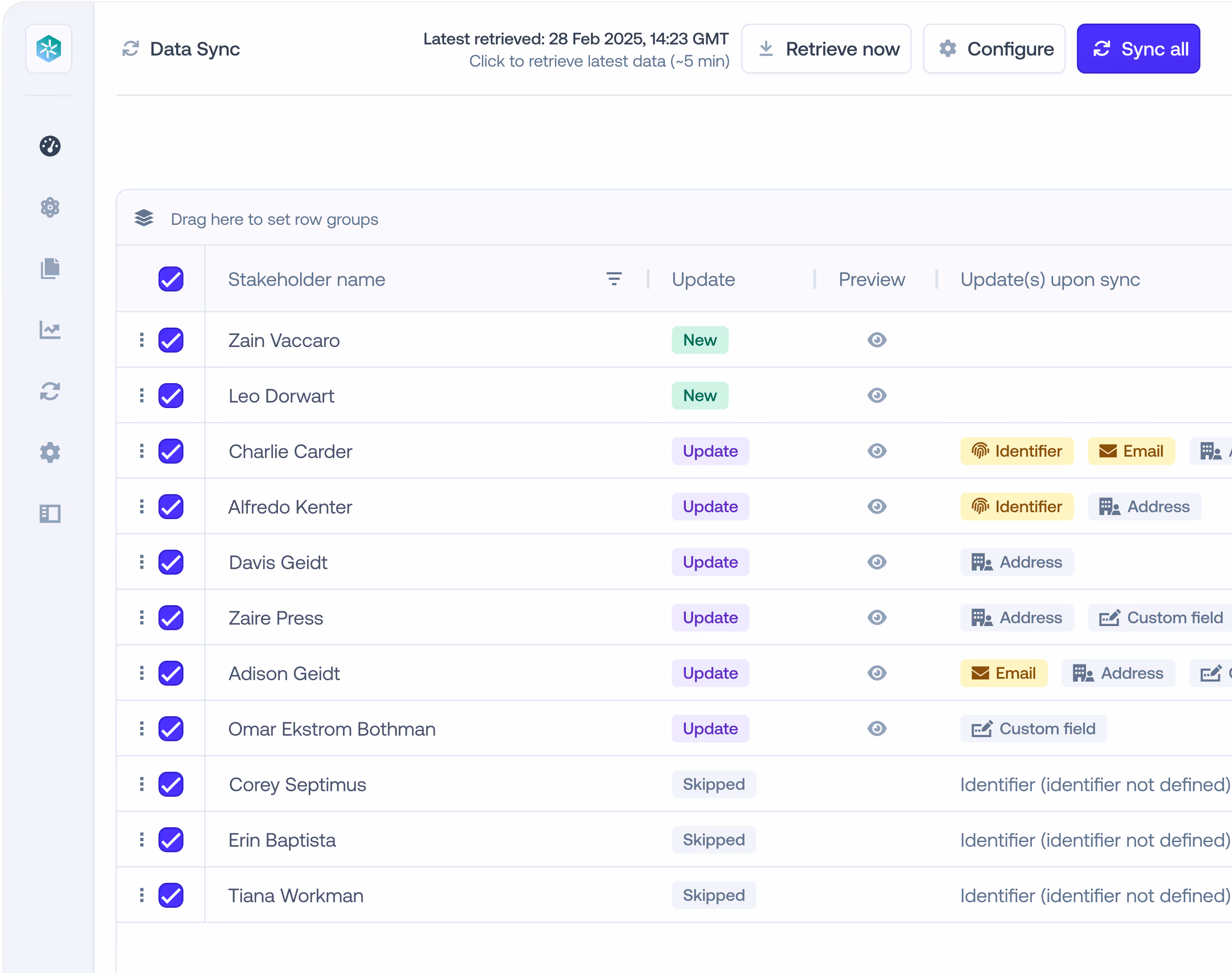Open the row menu dots for Tiana Workman

point(142,896)
